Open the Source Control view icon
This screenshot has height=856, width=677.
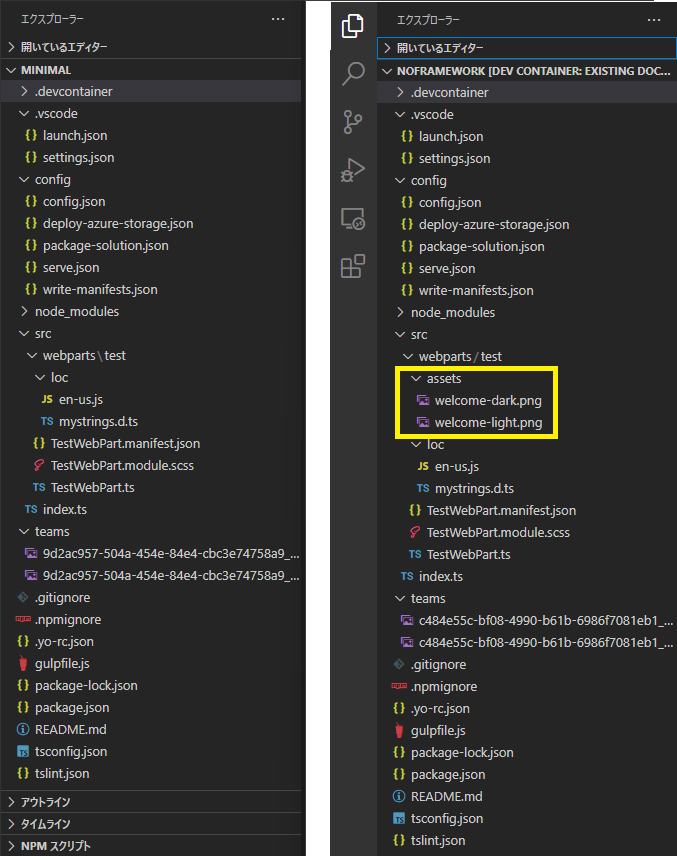(x=353, y=121)
